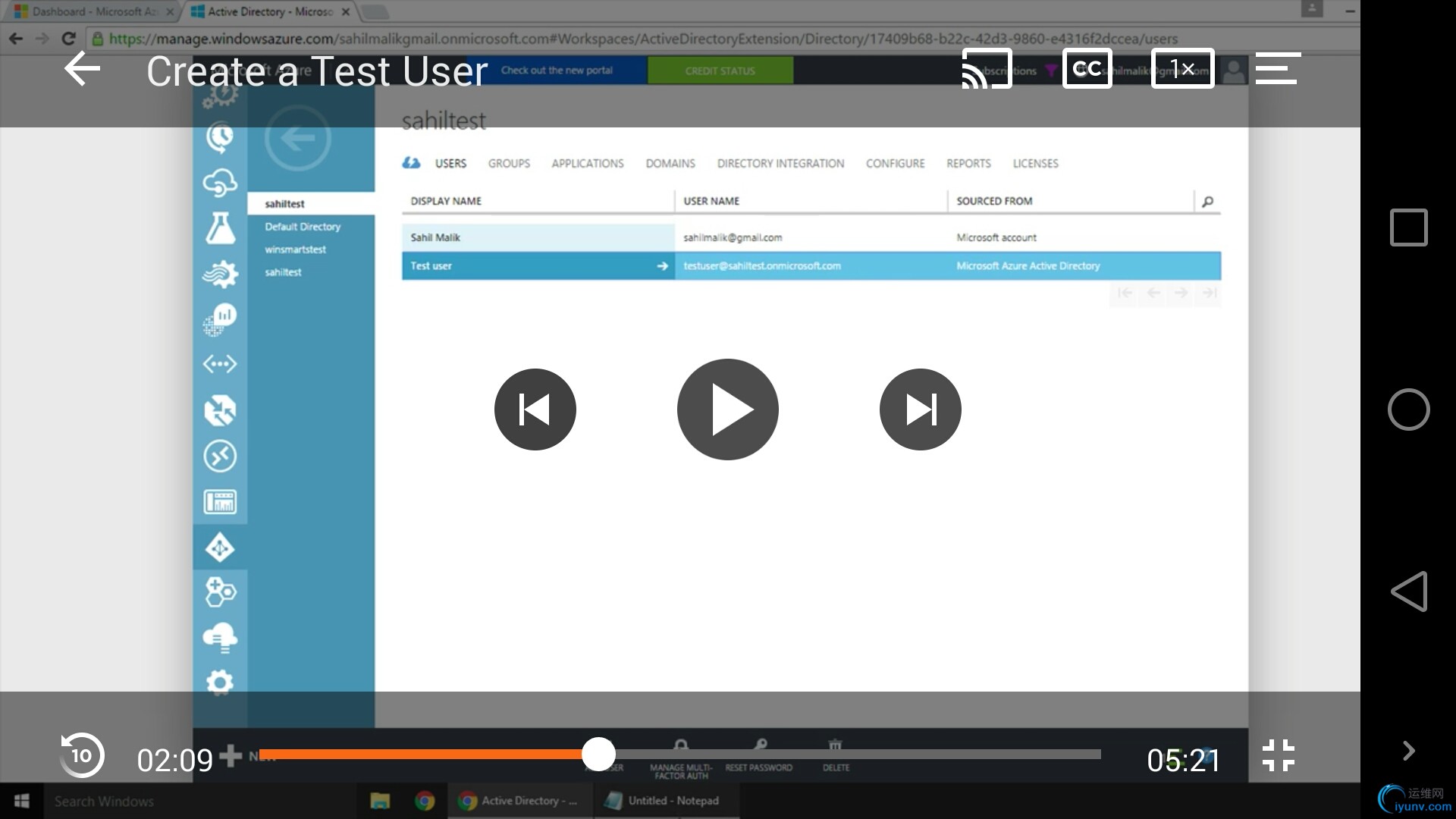
Task: Open the Active Directory diamond icon
Action: (x=220, y=548)
